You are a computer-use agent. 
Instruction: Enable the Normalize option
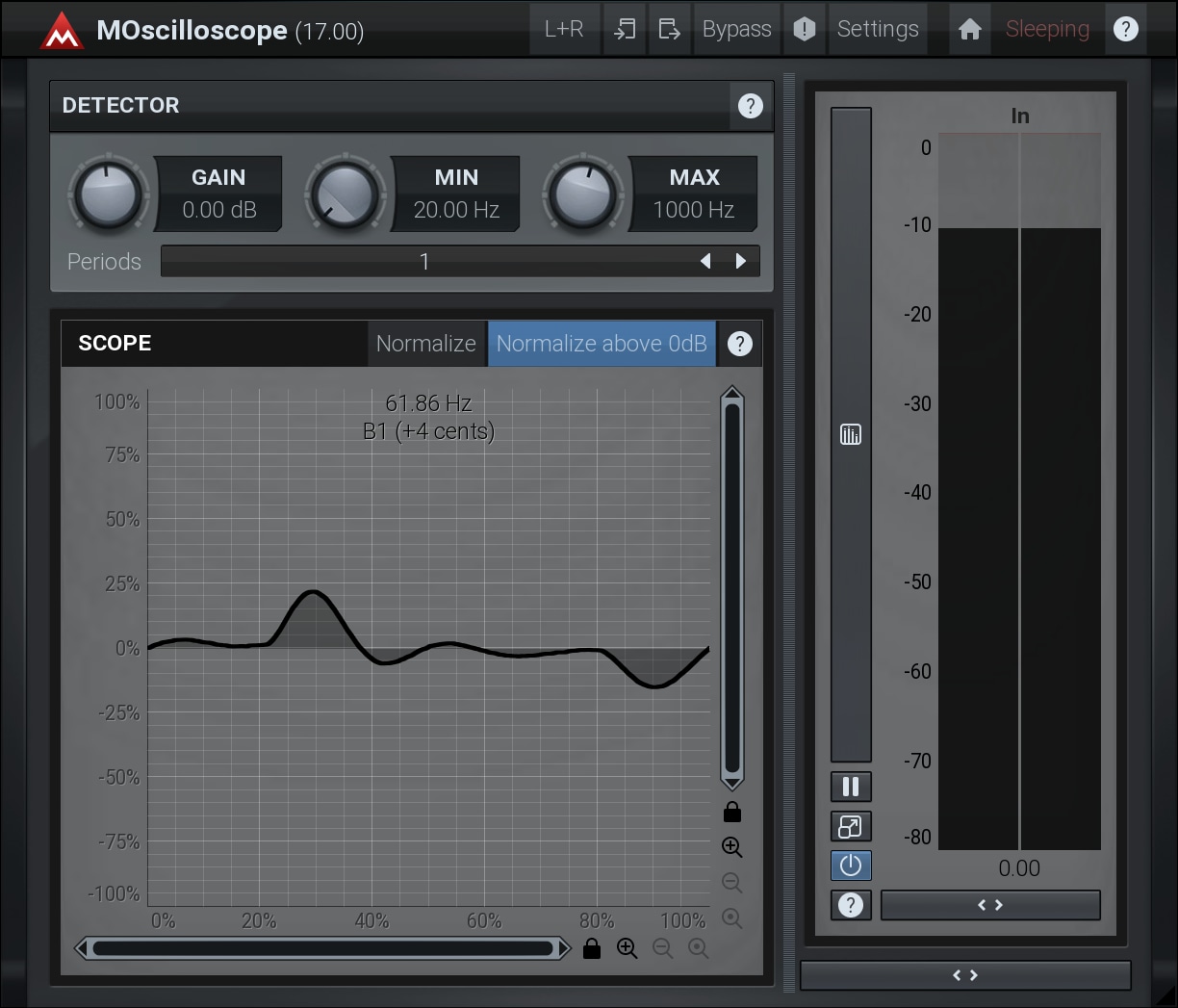(x=426, y=344)
